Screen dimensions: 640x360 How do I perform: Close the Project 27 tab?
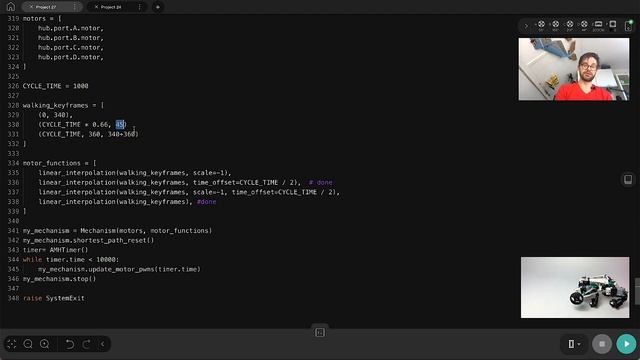click(31, 7)
